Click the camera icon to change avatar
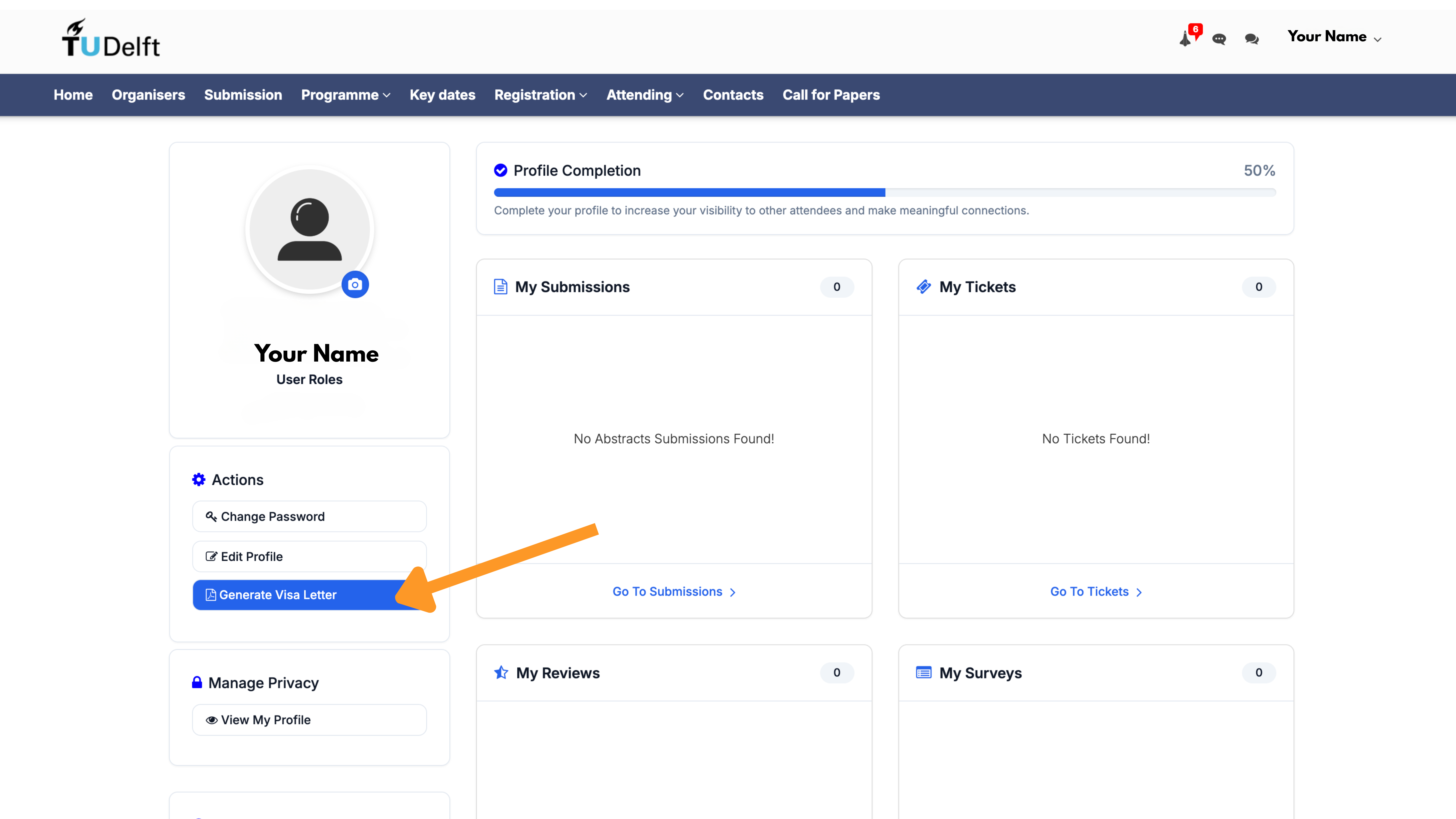The width and height of the screenshot is (1456, 819). click(x=355, y=284)
